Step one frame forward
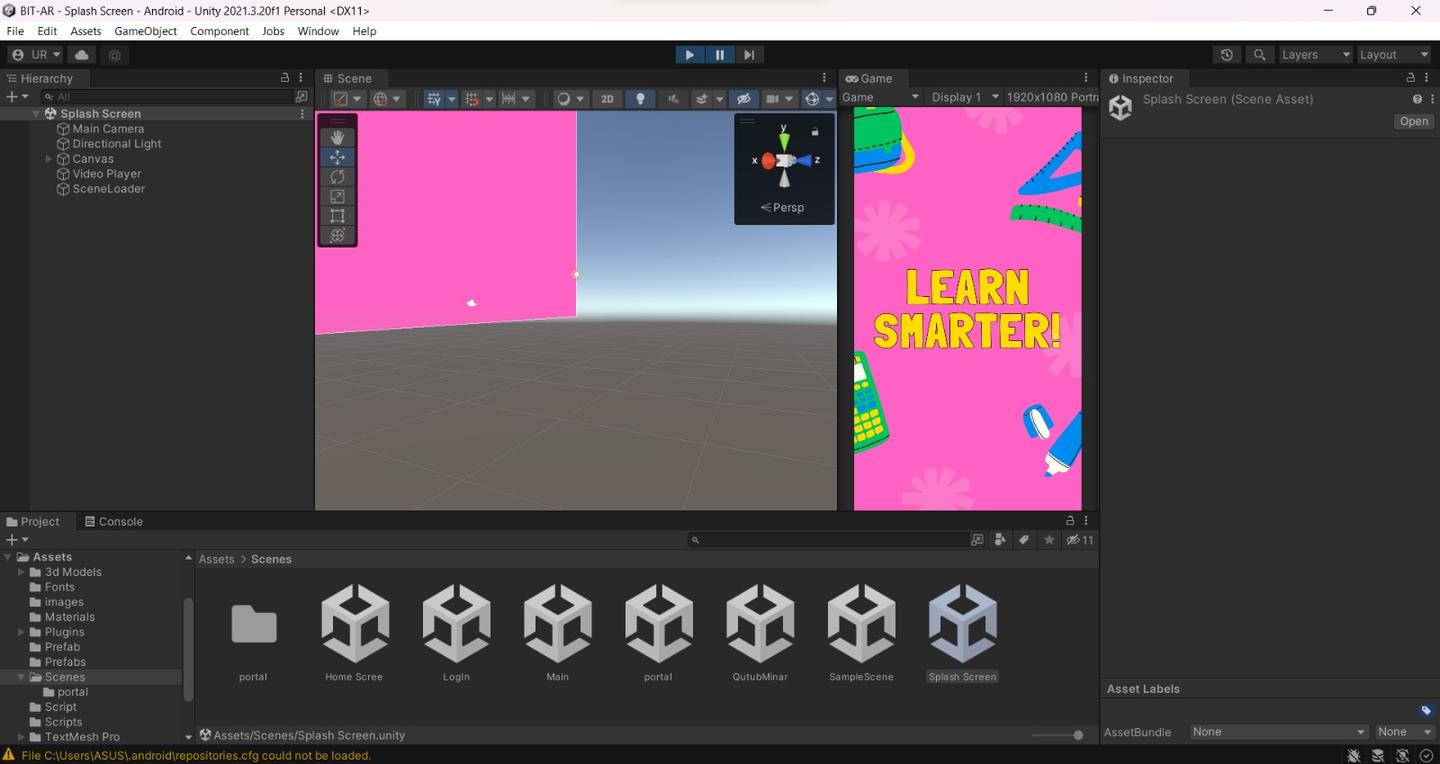 [x=749, y=55]
